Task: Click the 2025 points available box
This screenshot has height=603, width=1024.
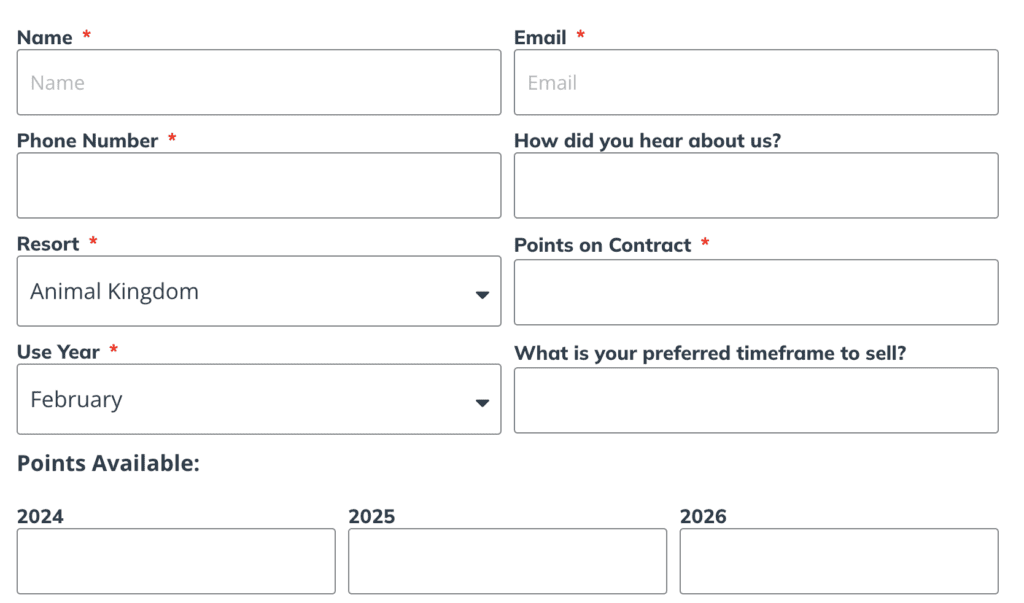Action: click(x=507, y=561)
